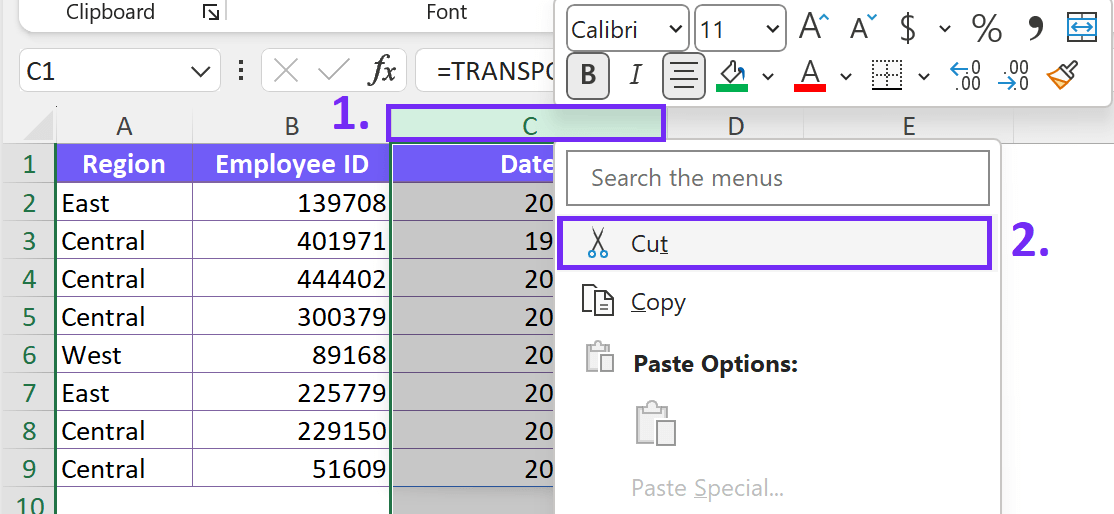Open Fill Color dropdown arrow
Screen dimensions: 1114x514
768,76
